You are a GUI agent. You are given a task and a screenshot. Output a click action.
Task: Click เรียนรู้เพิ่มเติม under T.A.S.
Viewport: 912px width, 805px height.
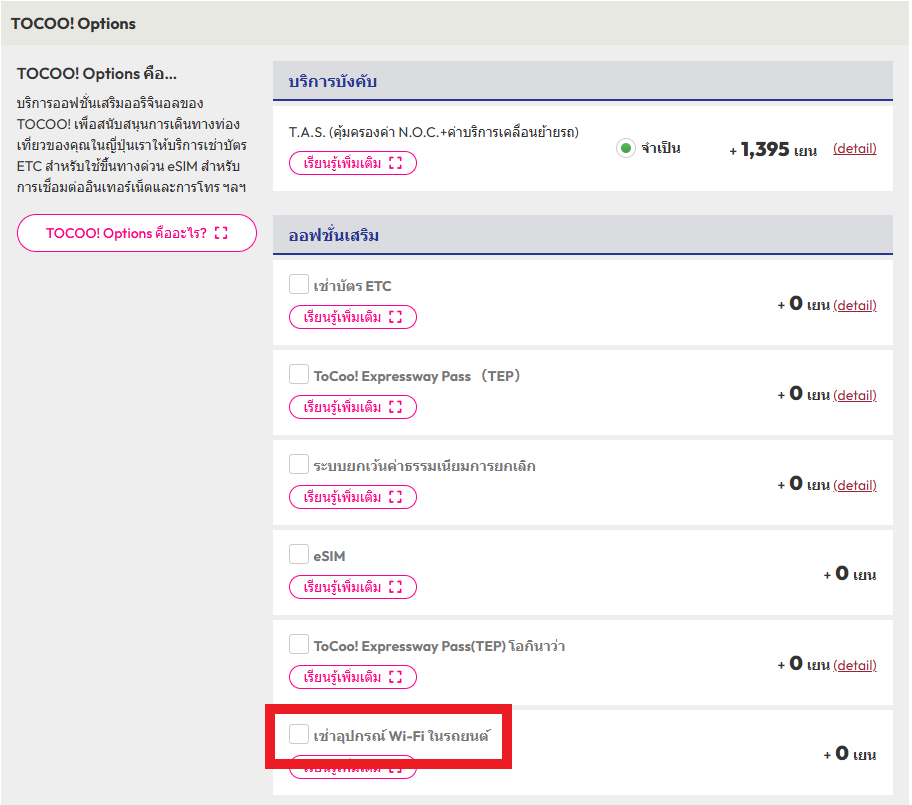coord(352,163)
